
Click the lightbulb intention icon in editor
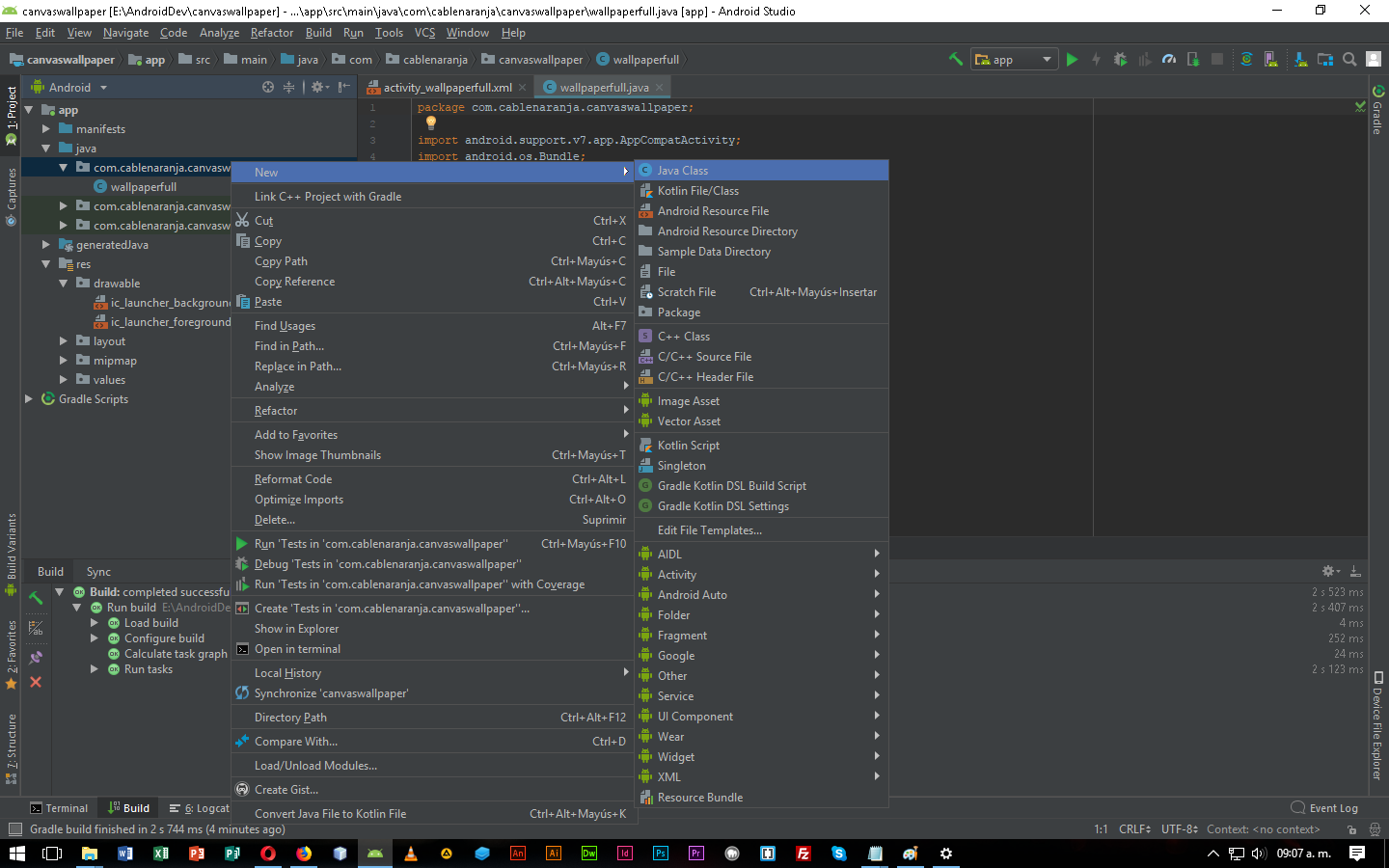(x=431, y=122)
